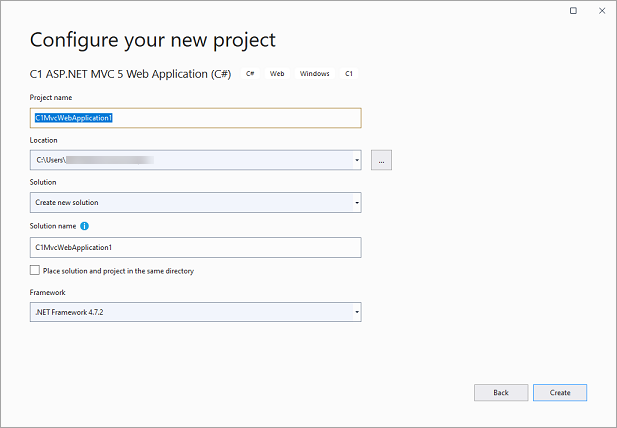Click the Configure your new project heading
The width and height of the screenshot is (617, 428).
pyautogui.click(x=153, y=40)
